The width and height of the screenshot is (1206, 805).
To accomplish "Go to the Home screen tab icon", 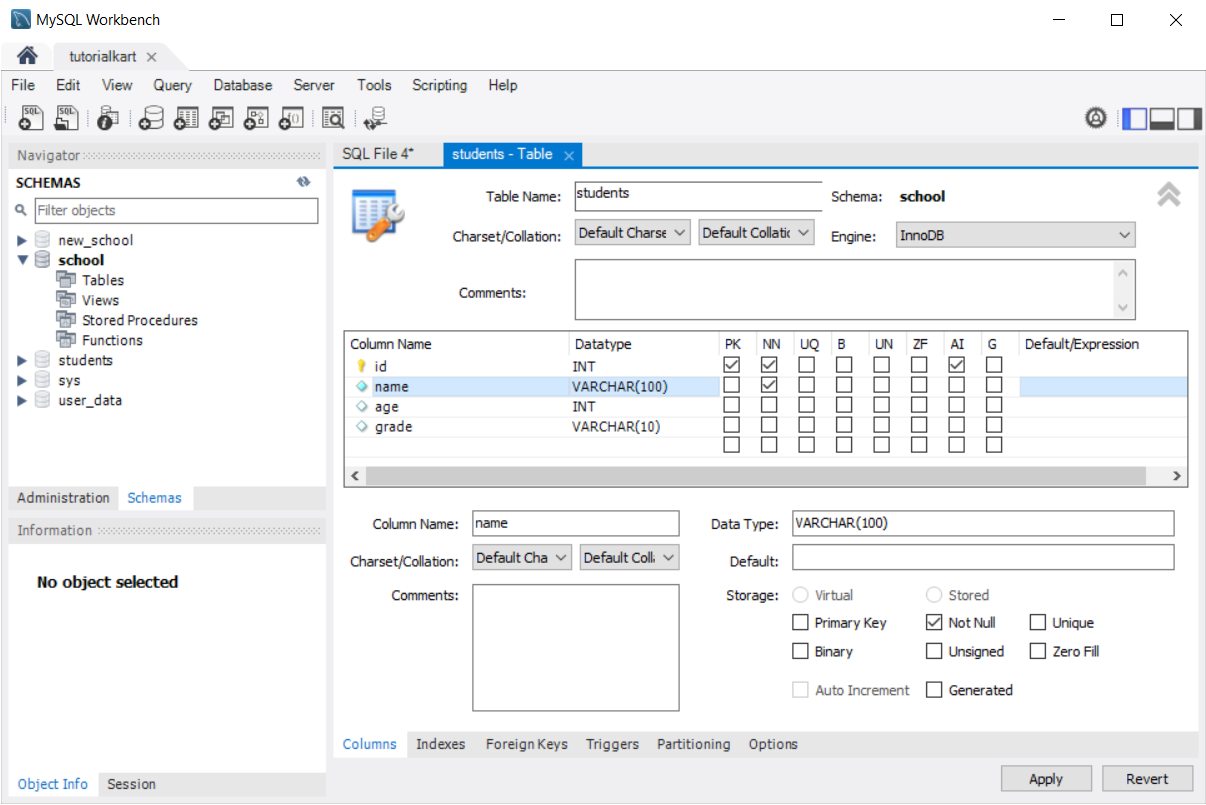I will tap(28, 56).
